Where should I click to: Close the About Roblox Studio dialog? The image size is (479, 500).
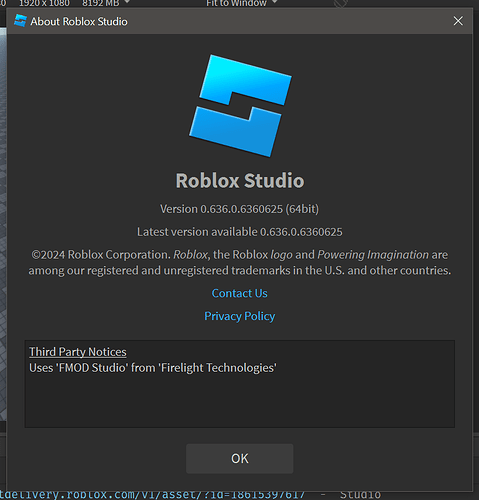458,21
